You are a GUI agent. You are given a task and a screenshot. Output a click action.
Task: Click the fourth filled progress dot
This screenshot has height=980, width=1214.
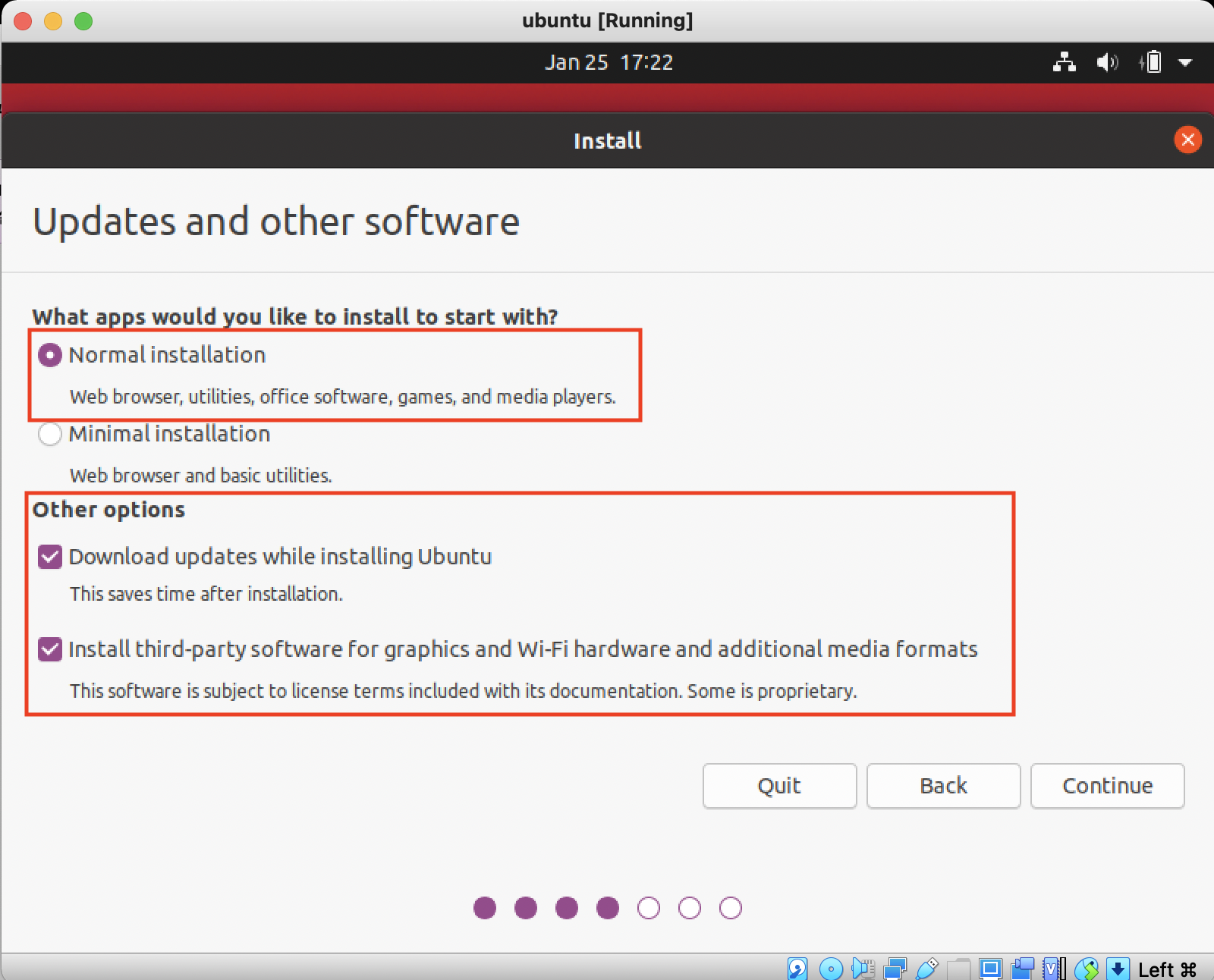tap(608, 908)
